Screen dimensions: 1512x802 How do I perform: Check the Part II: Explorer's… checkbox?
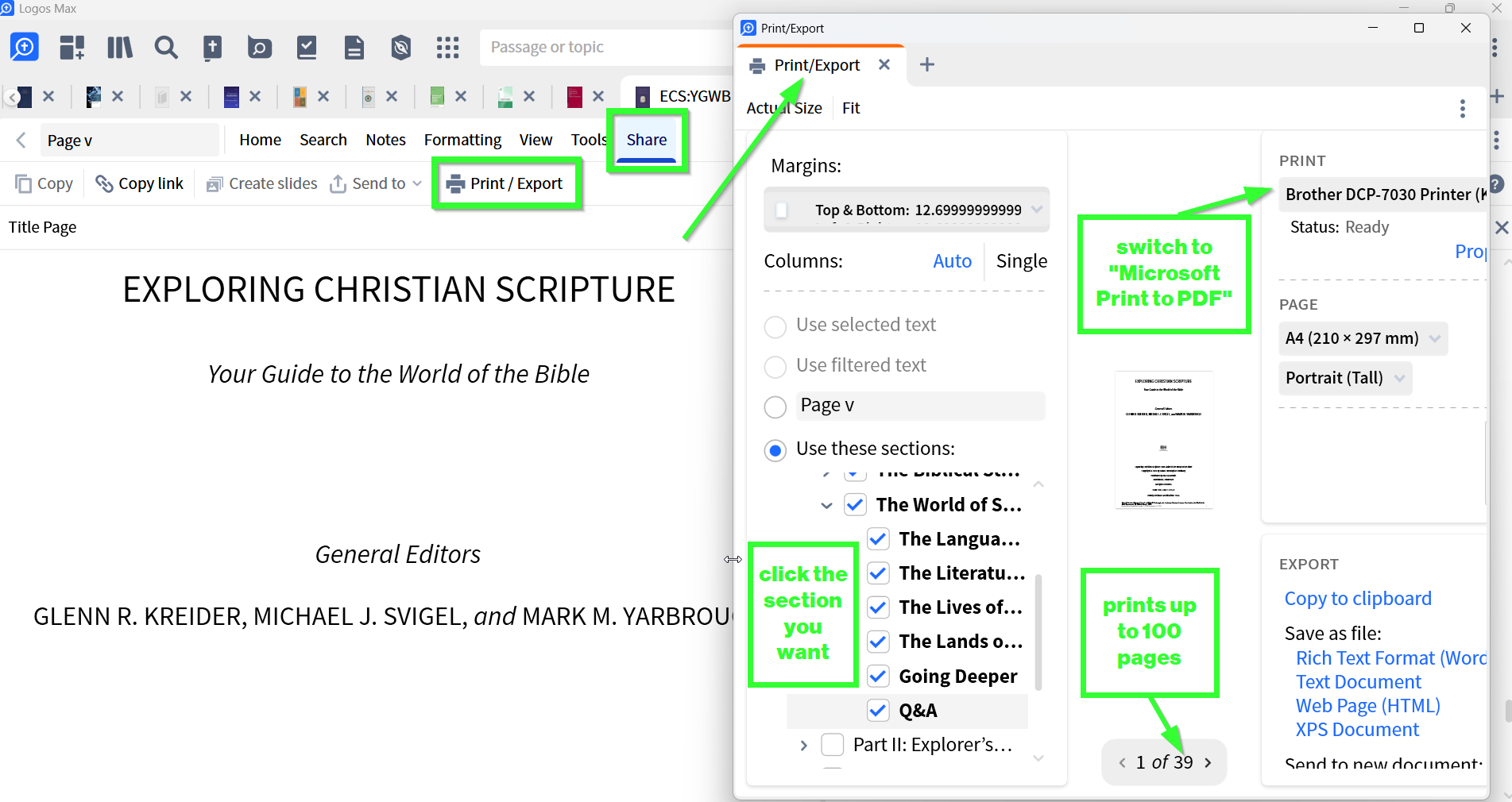tap(832, 745)
